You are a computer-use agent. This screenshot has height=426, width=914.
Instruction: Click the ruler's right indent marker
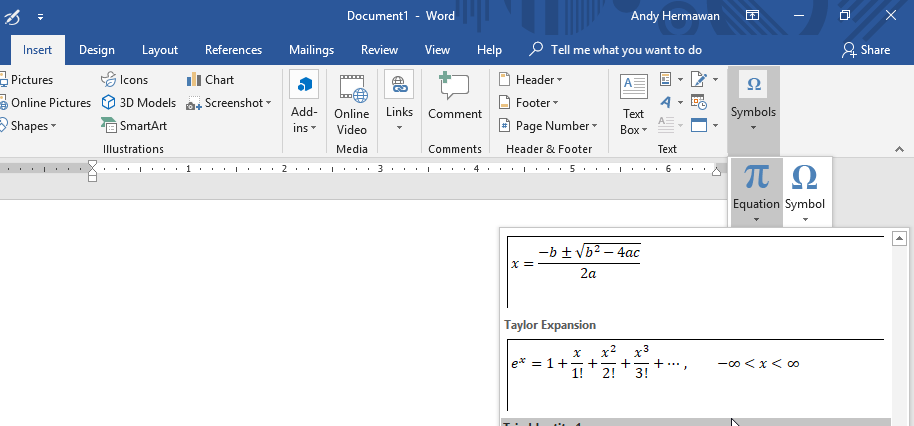[x=716, y=171]
